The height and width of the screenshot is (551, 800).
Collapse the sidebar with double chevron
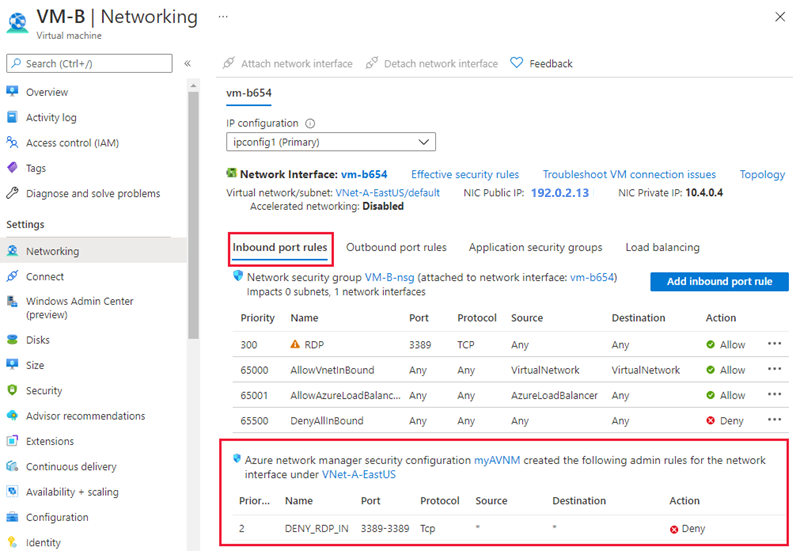pos(187,63)
